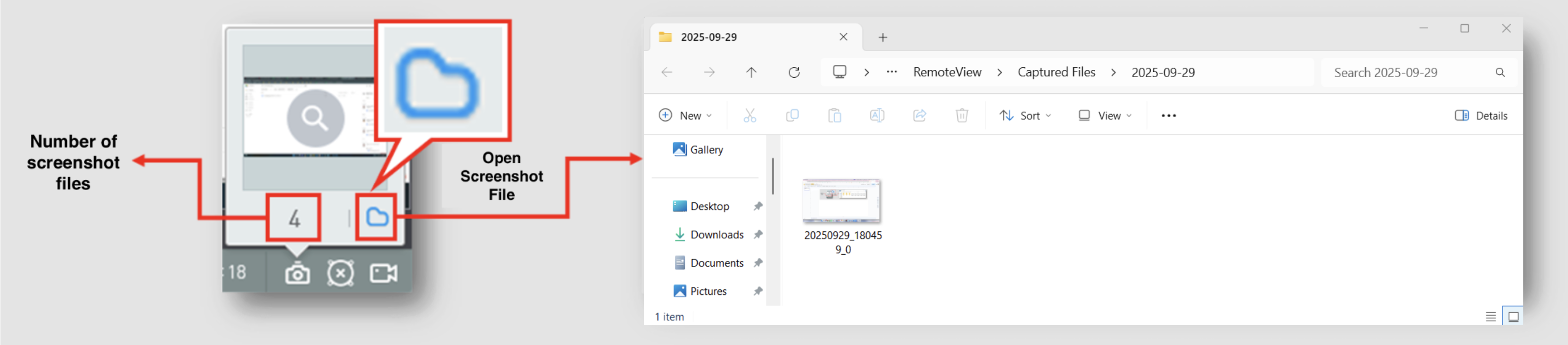Click the Refresh icon in File Explorer
The height and width of the screenshot is (345, 1568).
coord(794,73)
